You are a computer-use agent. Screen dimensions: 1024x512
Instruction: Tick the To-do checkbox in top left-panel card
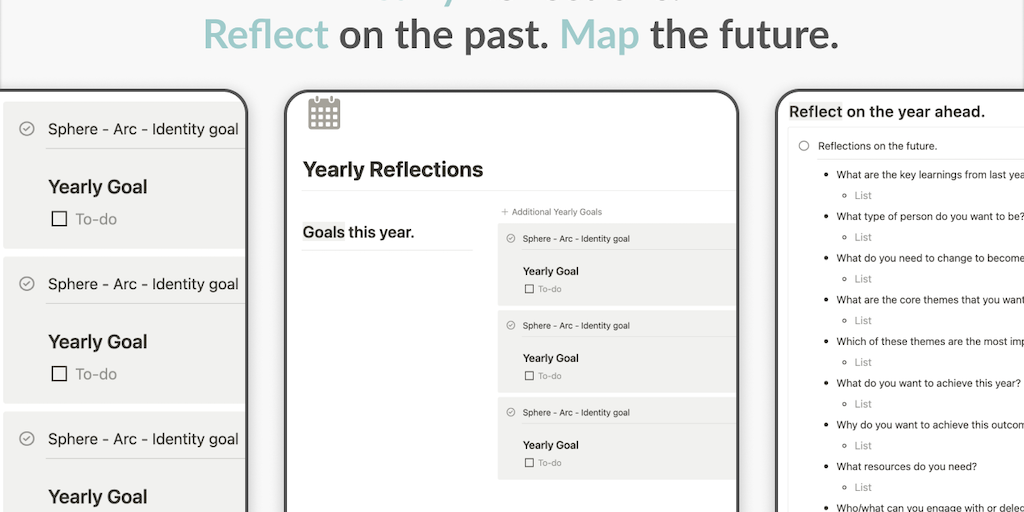59,219
